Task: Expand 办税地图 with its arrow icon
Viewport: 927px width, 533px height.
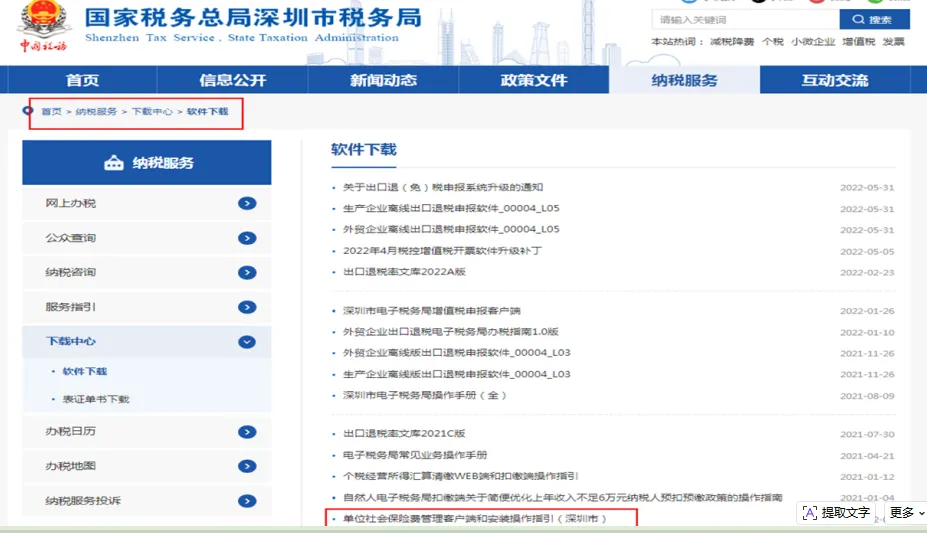Action: click(247, 466)
